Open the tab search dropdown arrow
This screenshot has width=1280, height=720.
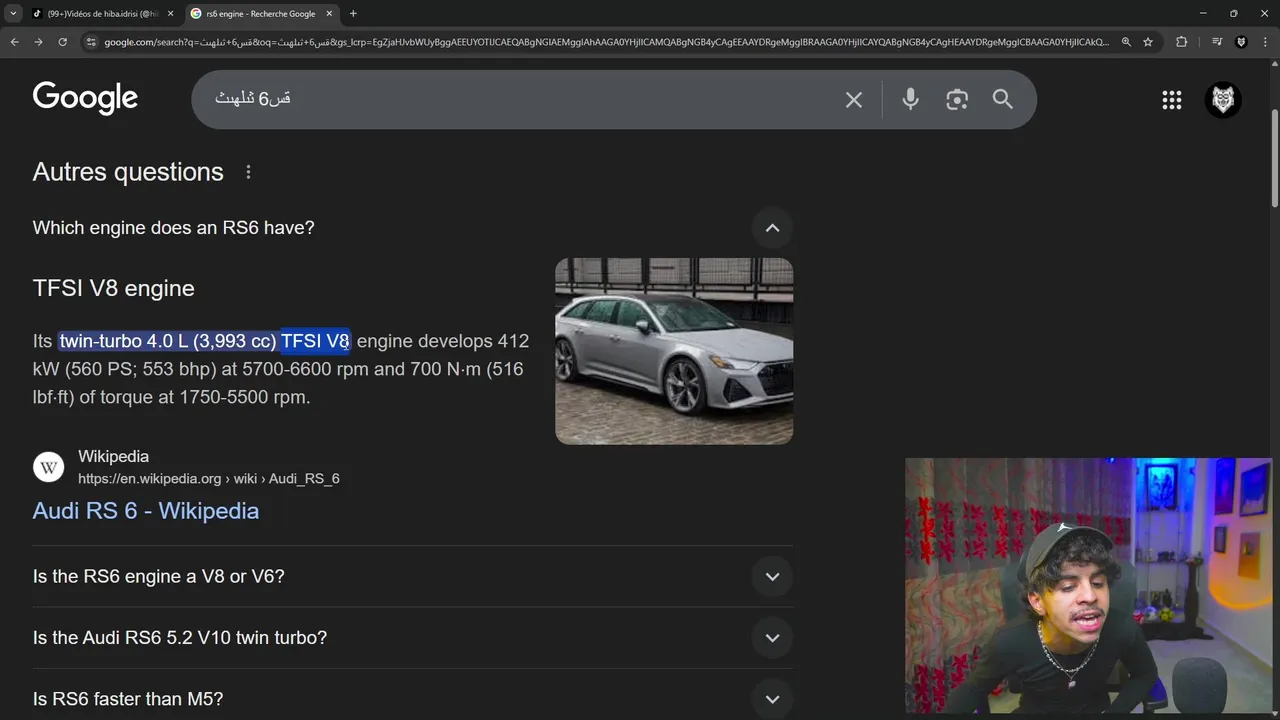[x=13, y=14]
